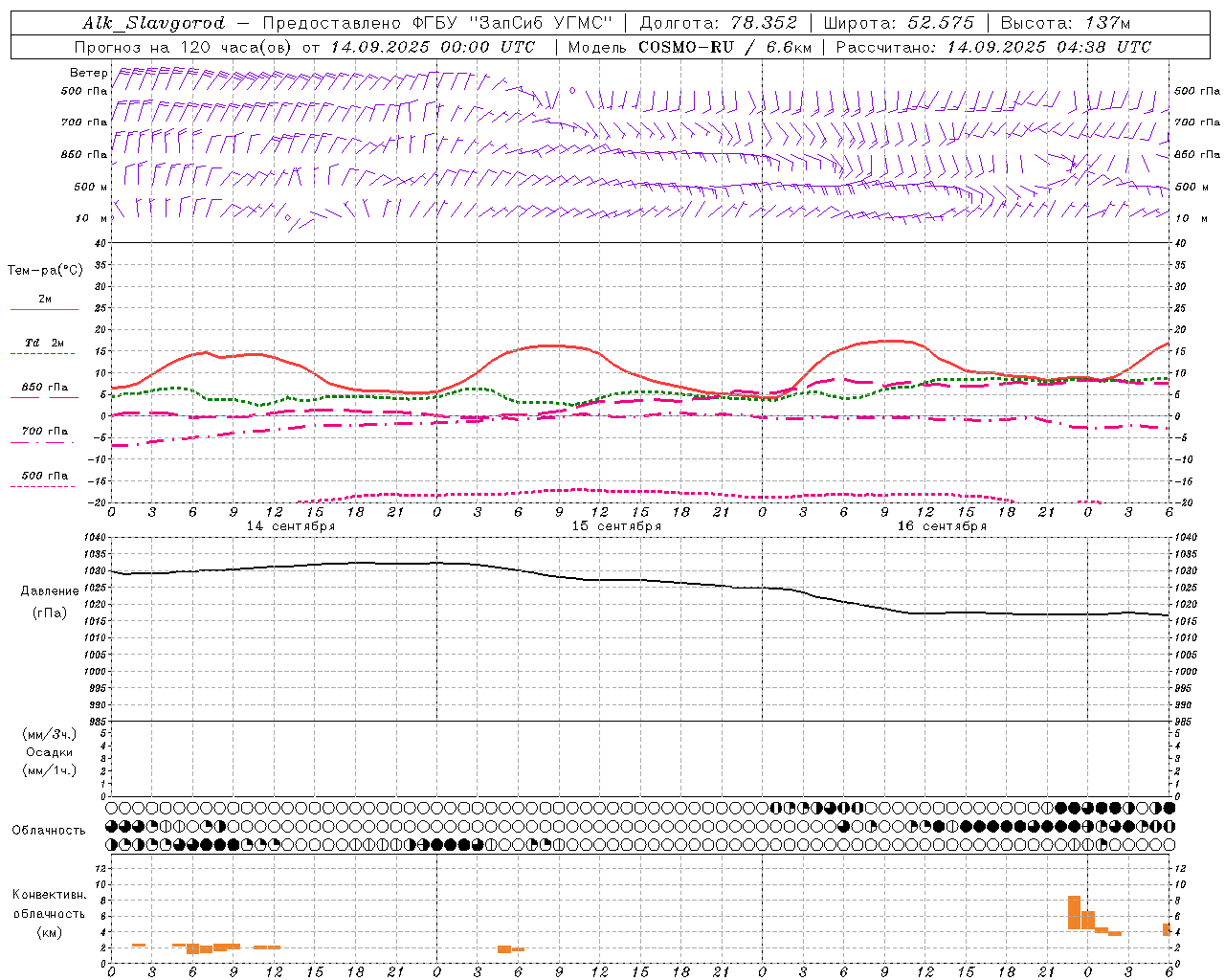Click the Давление panel label
1225x980 pixels.
pyautogui.click(x=50, y=591)
